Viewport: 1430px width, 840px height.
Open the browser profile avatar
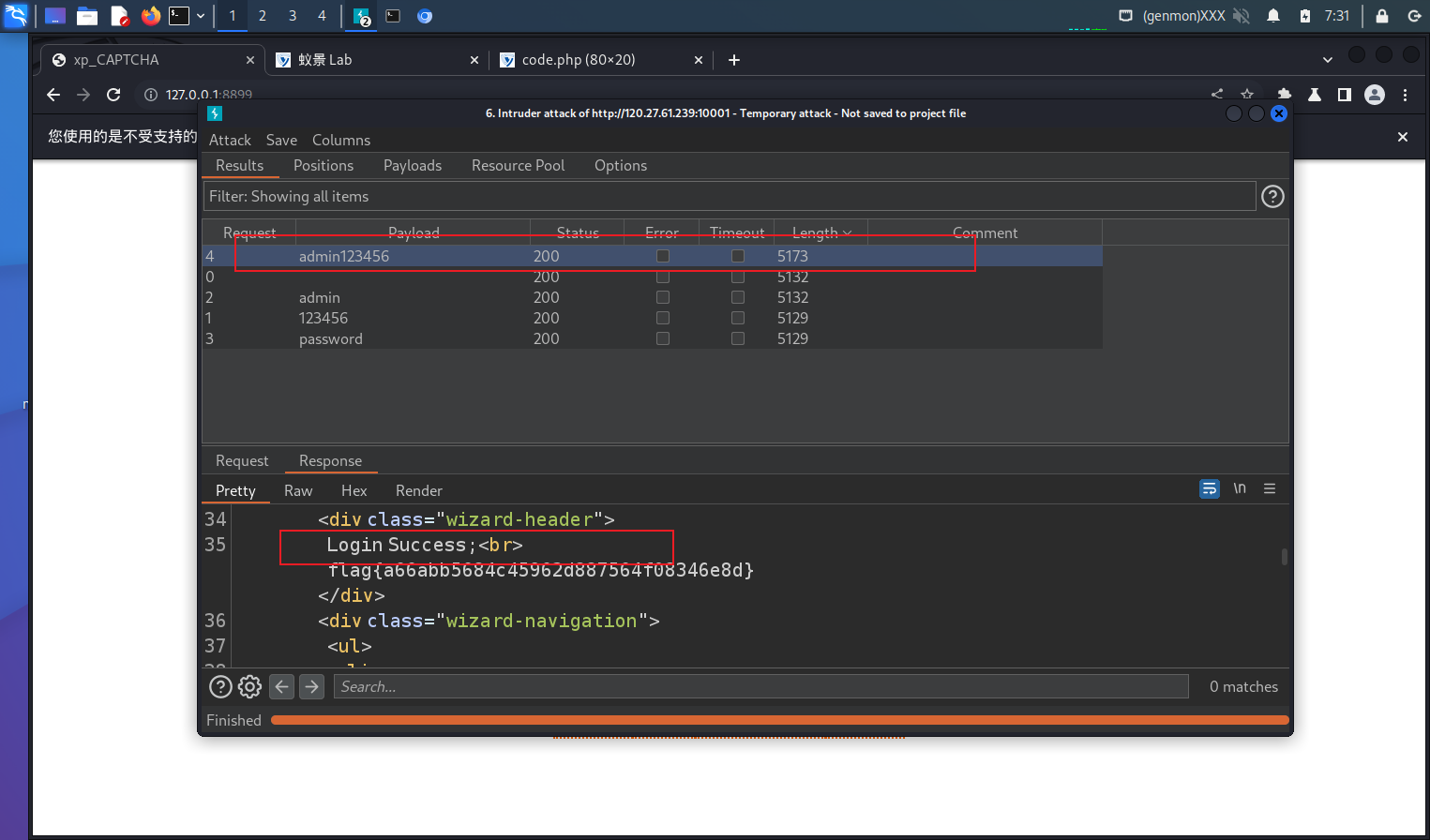(1375, 95)
